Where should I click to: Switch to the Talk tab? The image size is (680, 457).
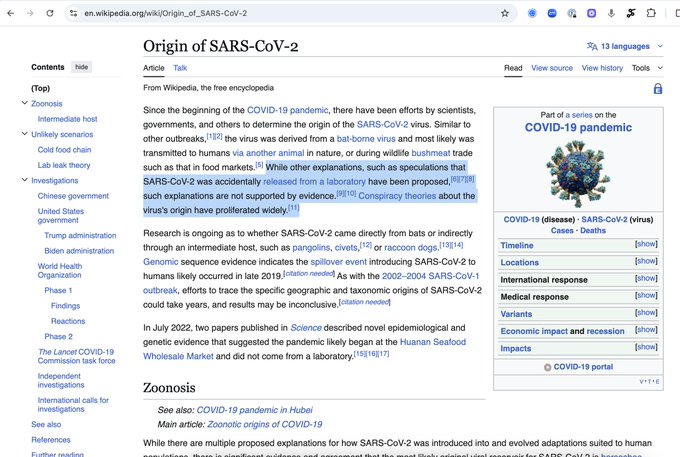pos(180,68)
